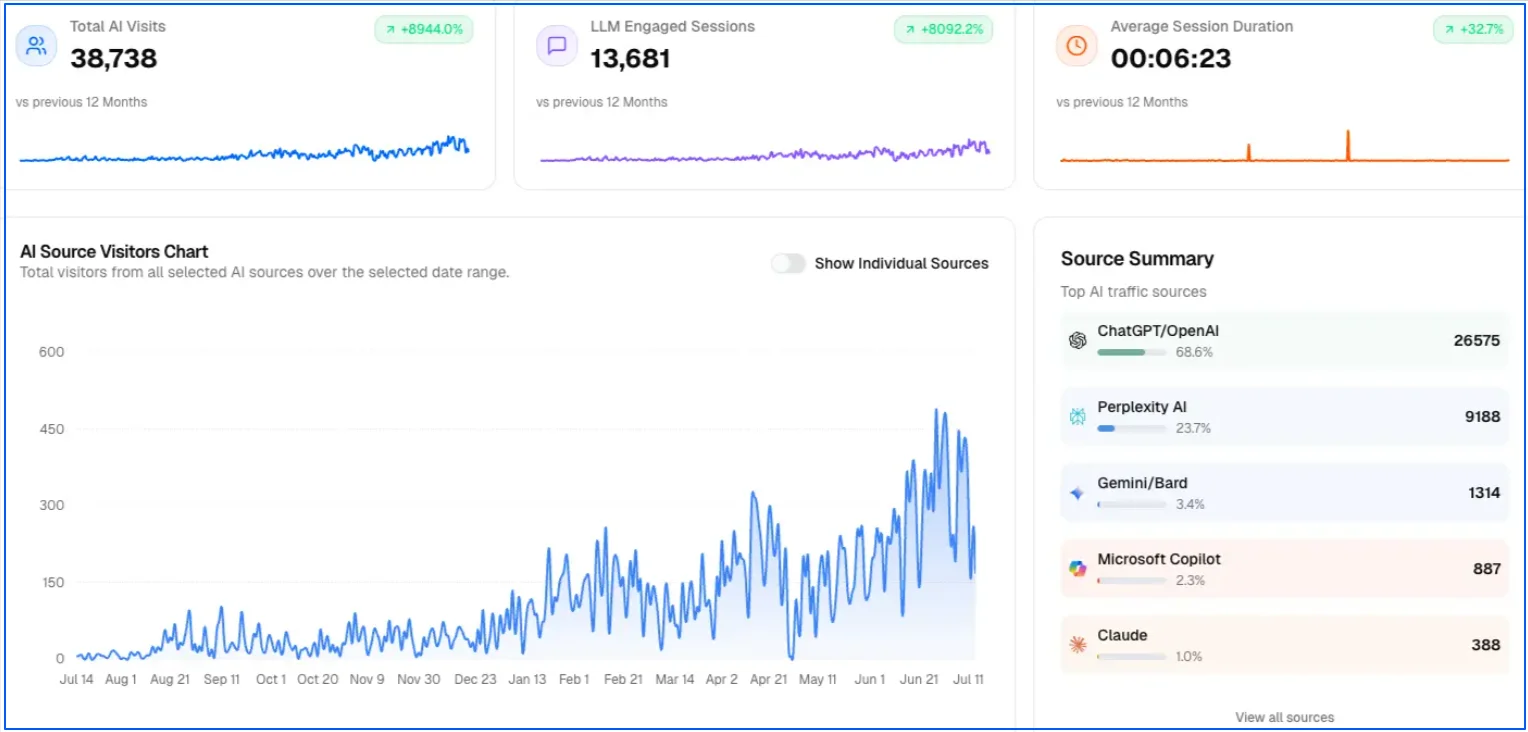Click the +8092.2% growth badge
This screenshot has height=732, width=1528.
[944, 29]
